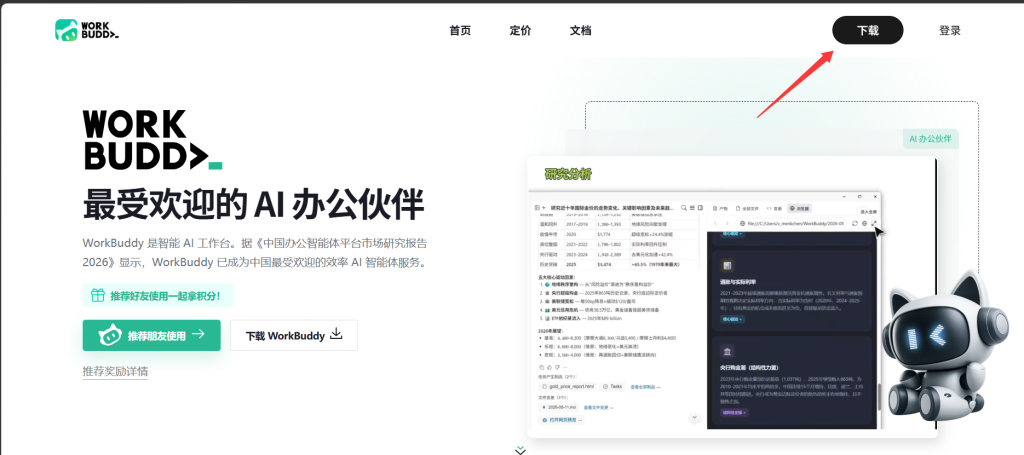Click the 浏览器 tab in the demo panel

click(x=799, y=208)
